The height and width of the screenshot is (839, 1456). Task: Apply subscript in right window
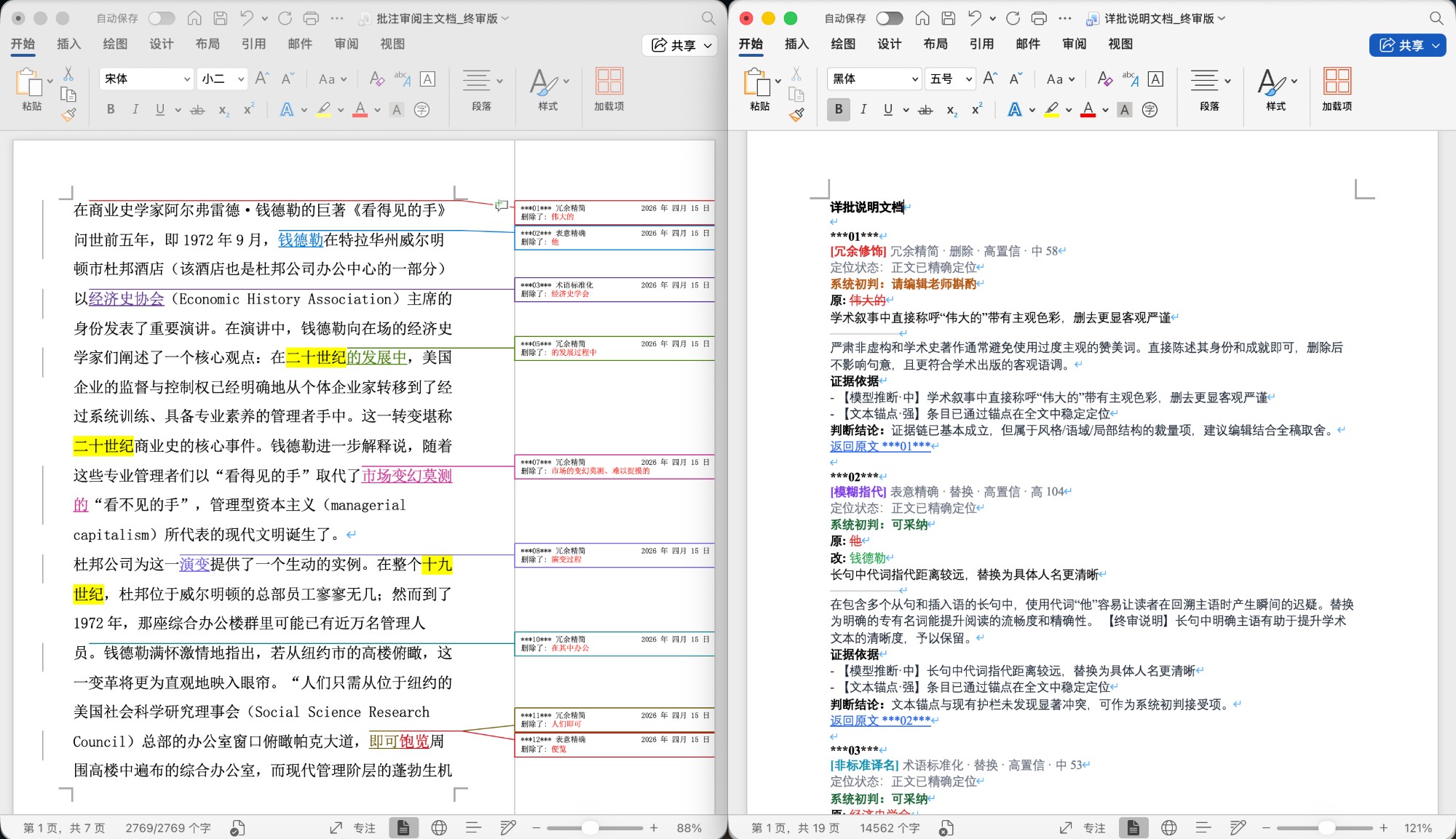point(951,110)
